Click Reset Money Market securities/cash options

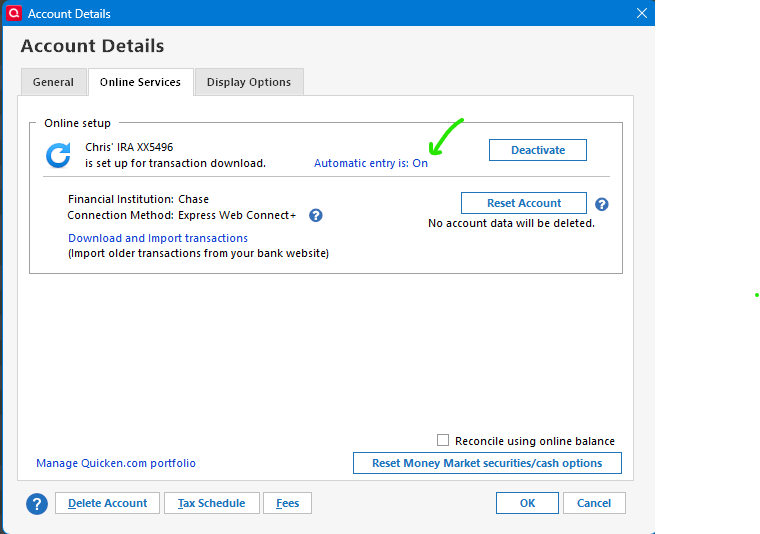click(x=487, y=463)
